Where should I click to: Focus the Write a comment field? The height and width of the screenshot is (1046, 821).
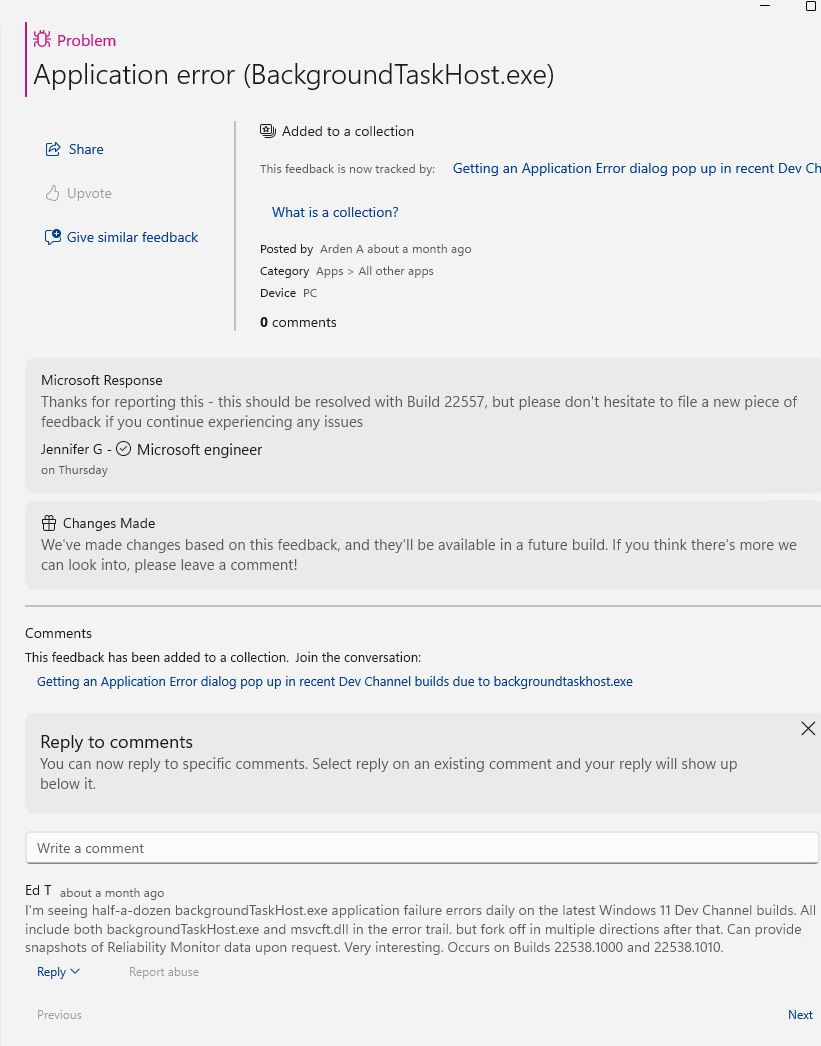tap(422, 848)
